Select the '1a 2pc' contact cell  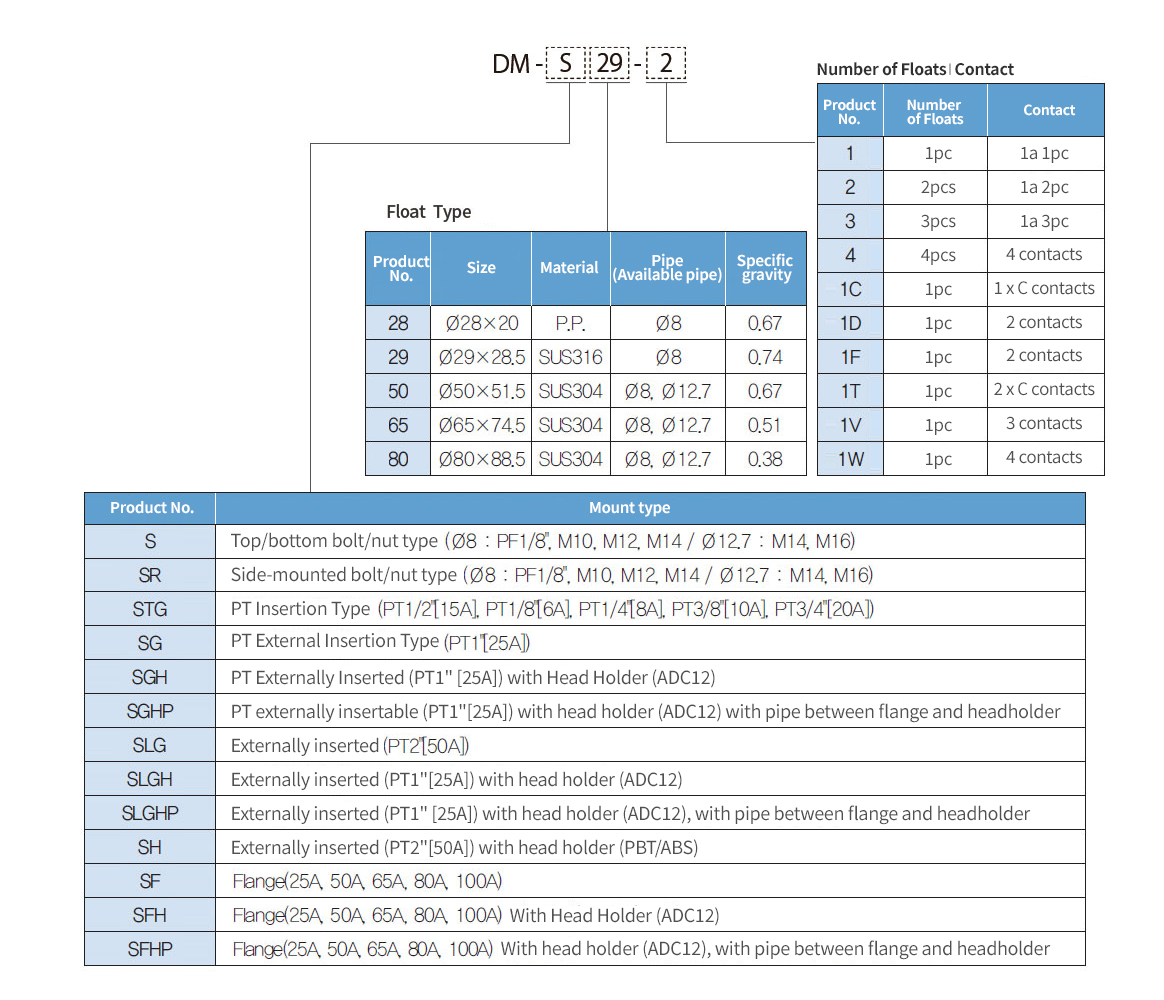pyautogui.click(x=1046, y=187)
